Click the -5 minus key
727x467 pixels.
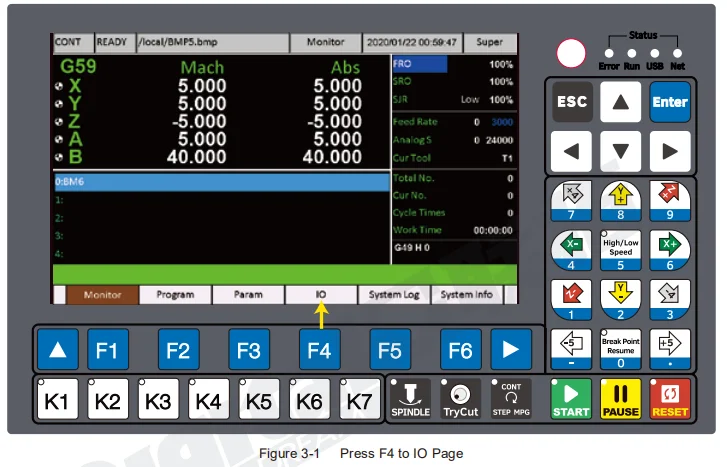pyautogui.click(x=571, y=349)
